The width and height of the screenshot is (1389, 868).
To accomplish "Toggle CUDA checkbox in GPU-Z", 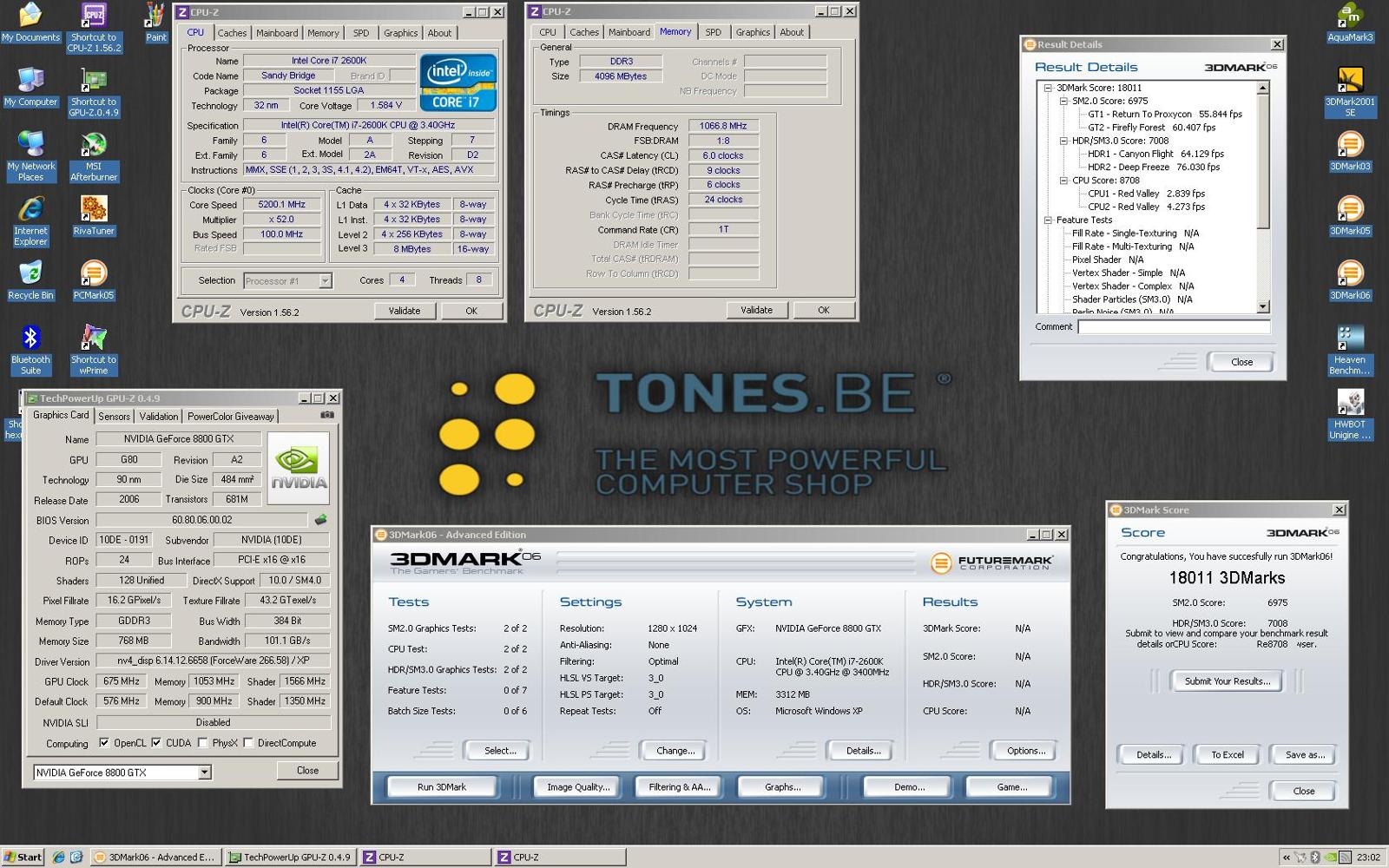I will coord(156,743).
